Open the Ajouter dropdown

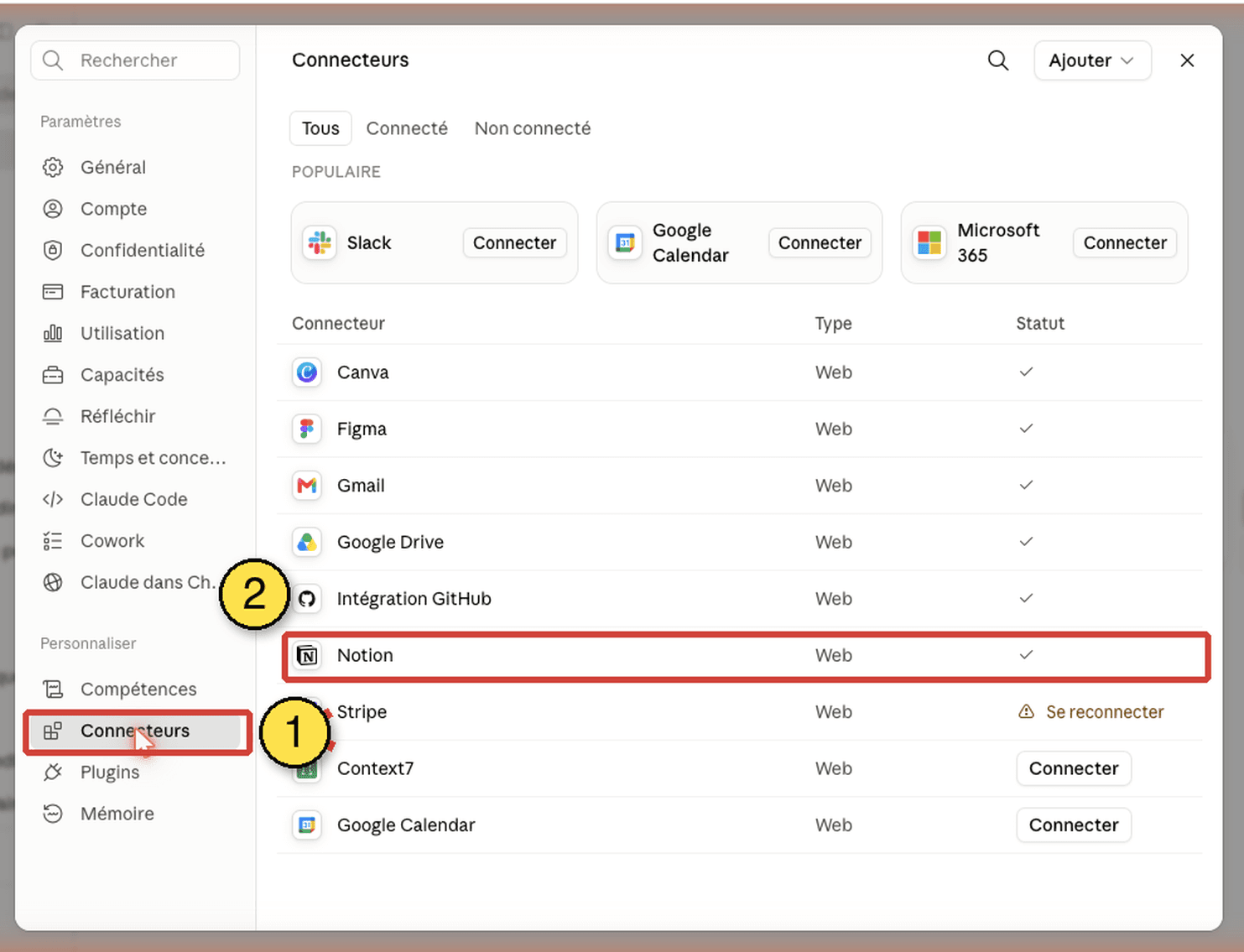pyautogui.click(x=1092, y=60)
